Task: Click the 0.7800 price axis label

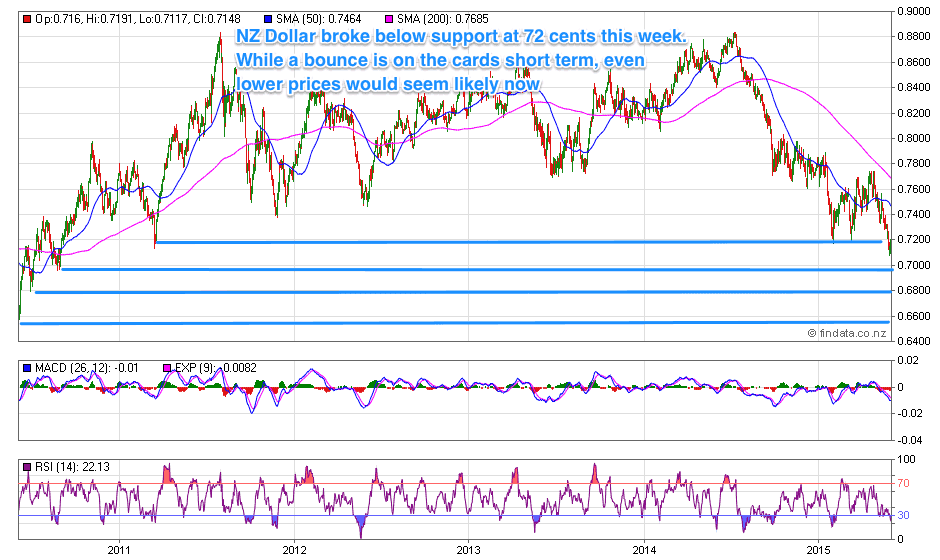Action: pos(914,164)
